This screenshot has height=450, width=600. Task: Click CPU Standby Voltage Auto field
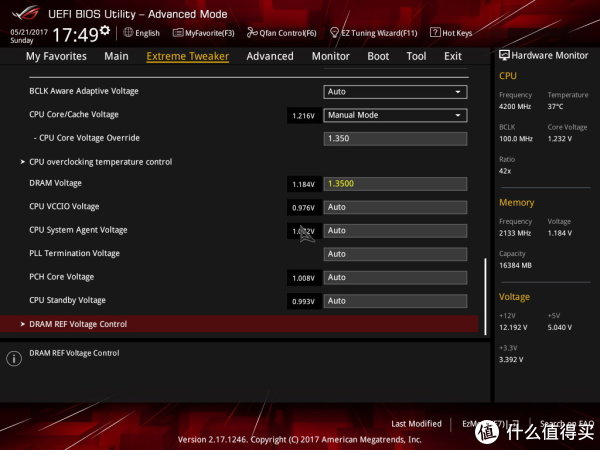[x=395, y=301]
